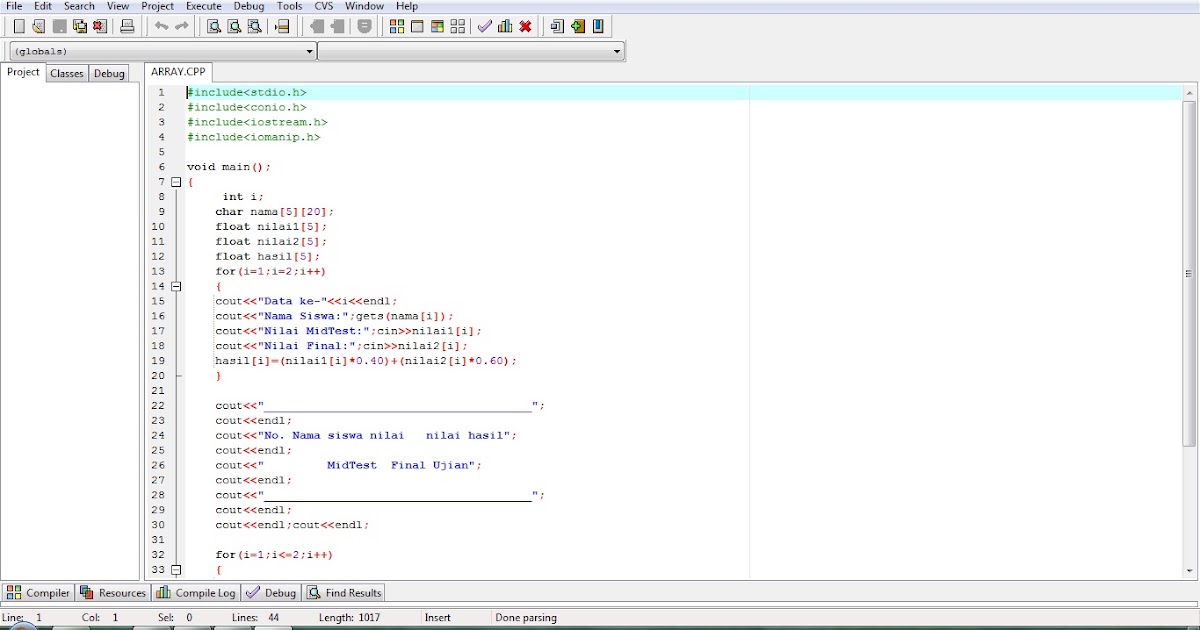The image size is (1200, 630).
Task: Click the blue book icon in toolbar
Action: (597, 26)
